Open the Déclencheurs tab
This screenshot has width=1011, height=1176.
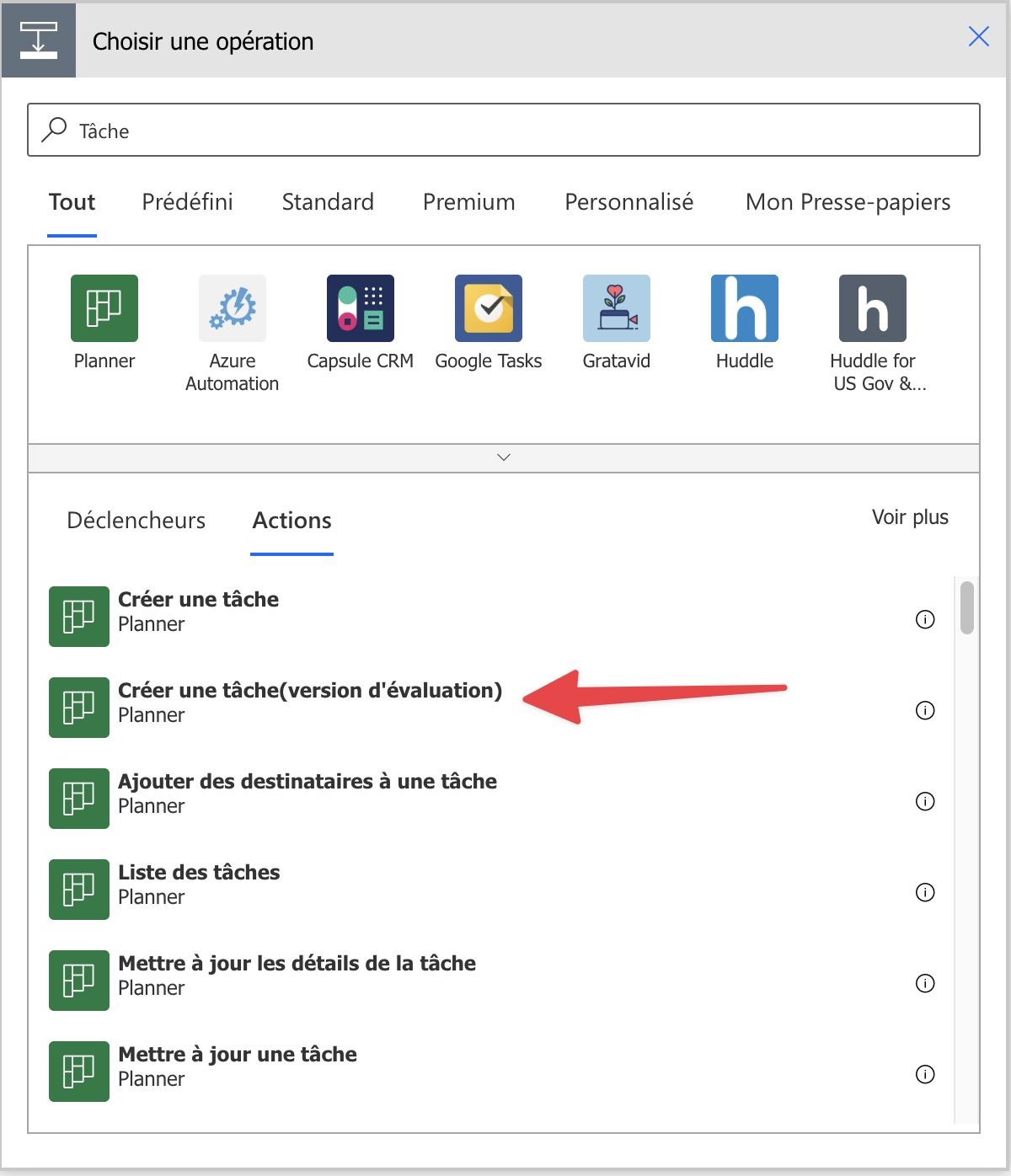pos(136,521)
